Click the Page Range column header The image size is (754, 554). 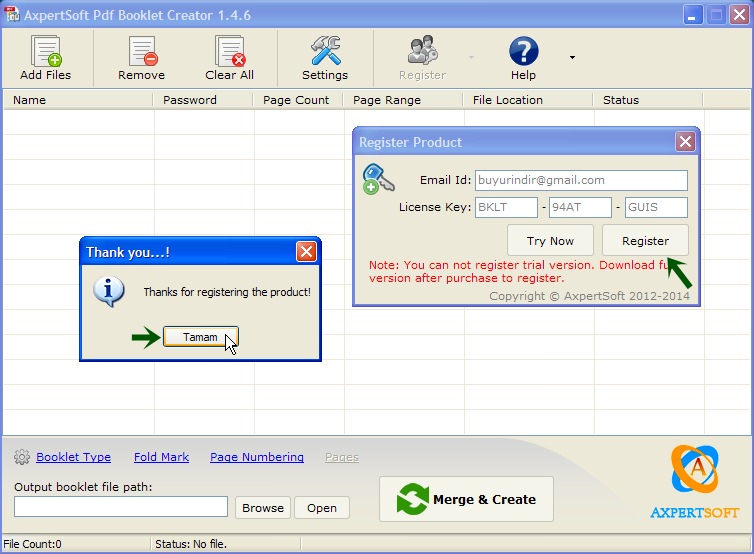[x=403, y=100]
